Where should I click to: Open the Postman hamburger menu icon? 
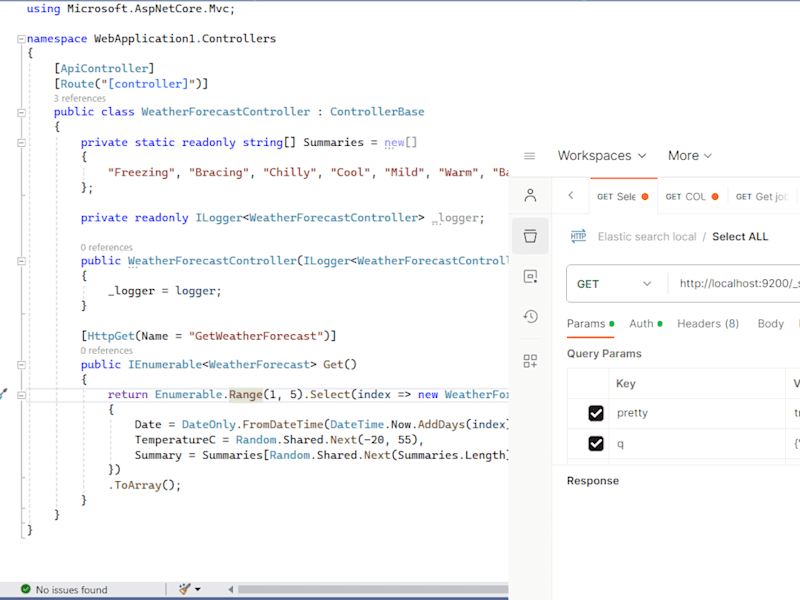[530, 156]
